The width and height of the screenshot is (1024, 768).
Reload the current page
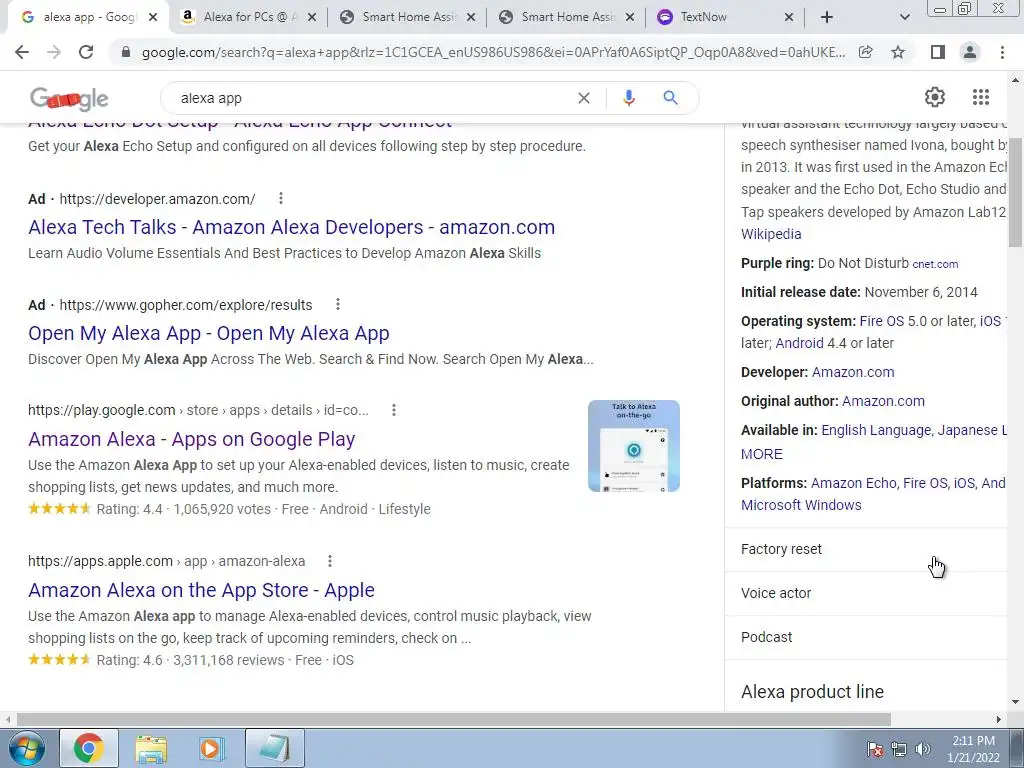click(x=86, y=52)
